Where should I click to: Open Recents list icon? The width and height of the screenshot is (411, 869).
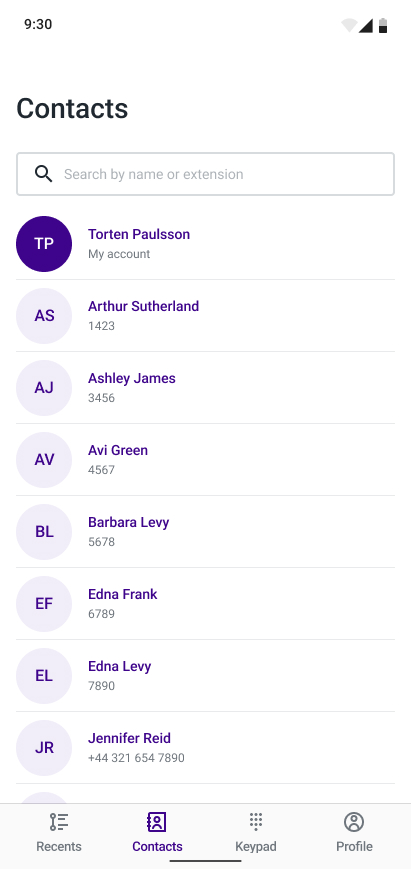[x=59, y=822]
